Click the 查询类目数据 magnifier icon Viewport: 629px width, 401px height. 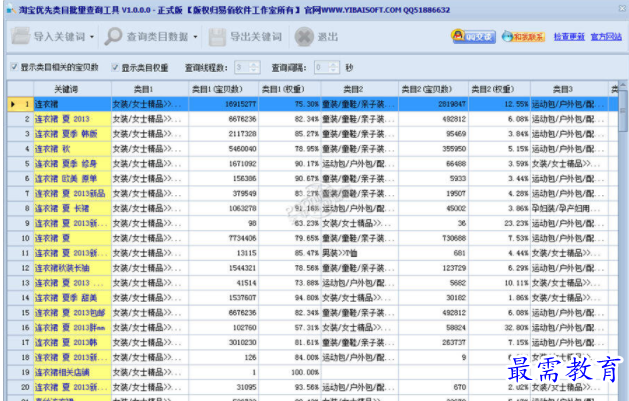click(113, 36)
